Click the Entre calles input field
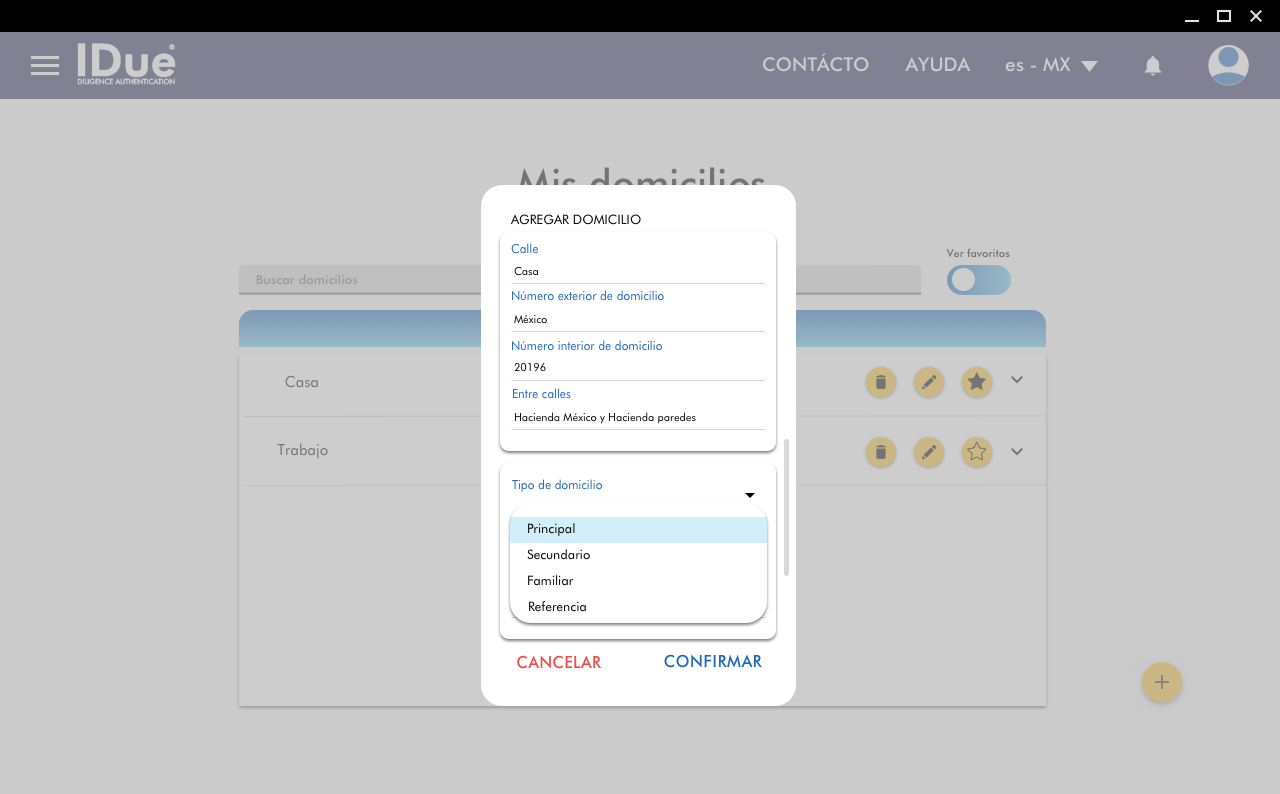Screen dimensions: 1280x794 point(638,417)
